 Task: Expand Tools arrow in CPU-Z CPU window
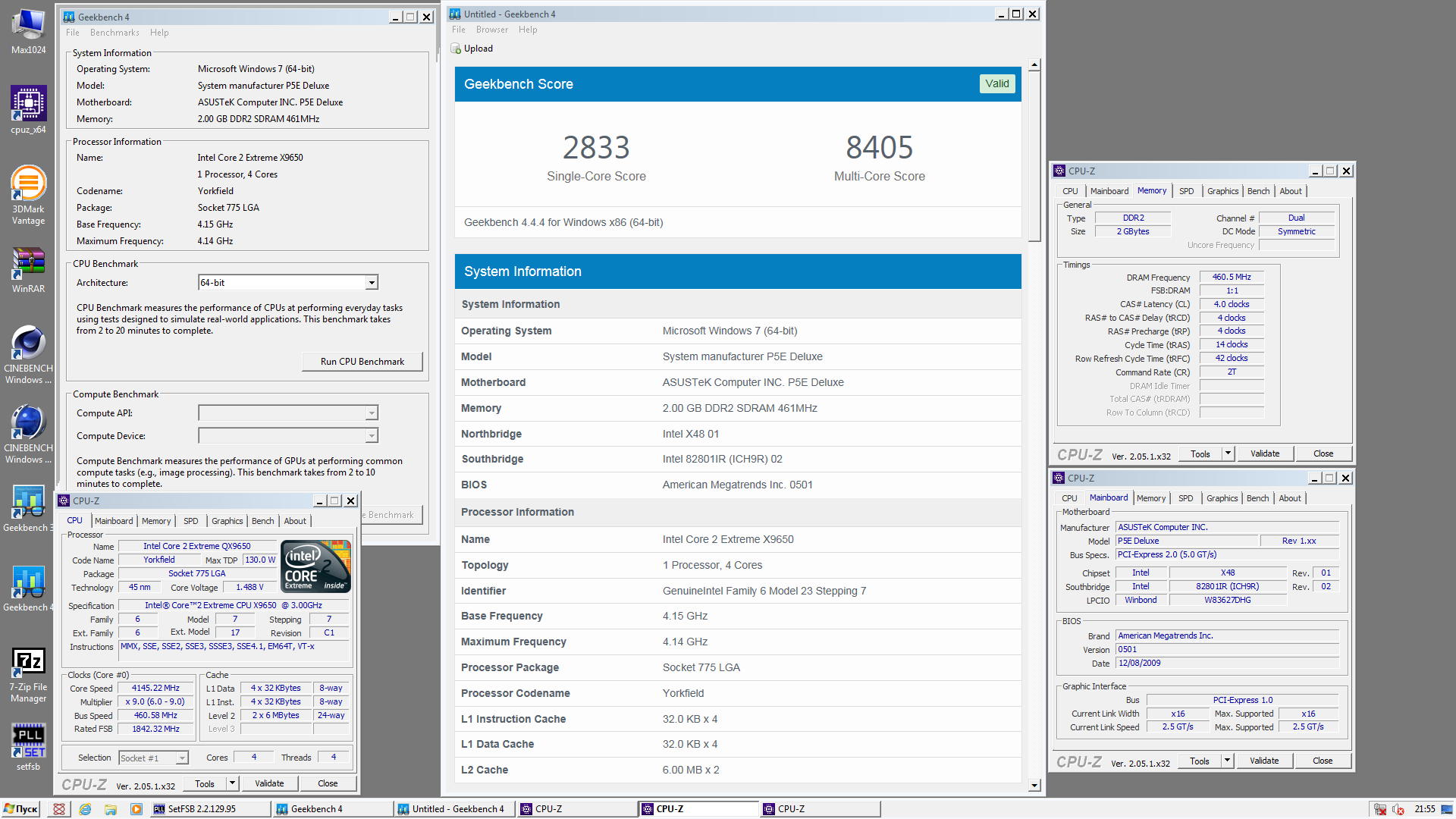(233, 783)
